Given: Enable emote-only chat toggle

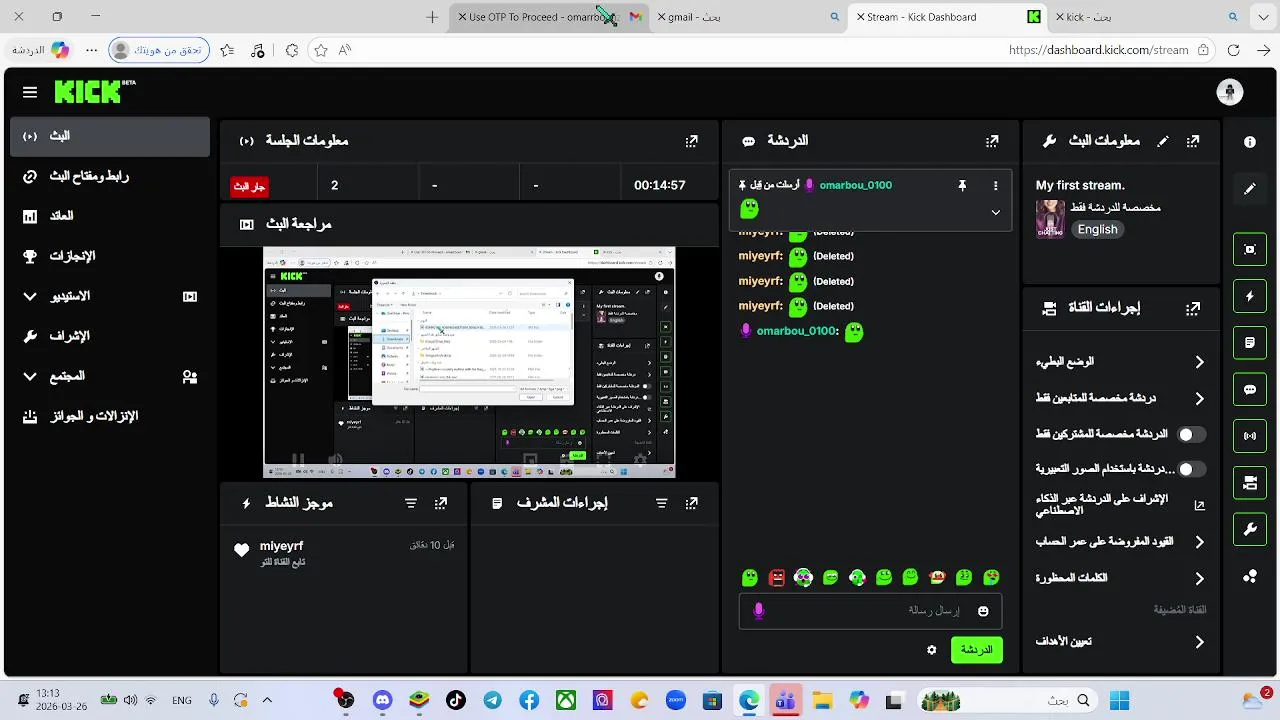Looking at the screenshot, I should click(x=1192, y=469).
